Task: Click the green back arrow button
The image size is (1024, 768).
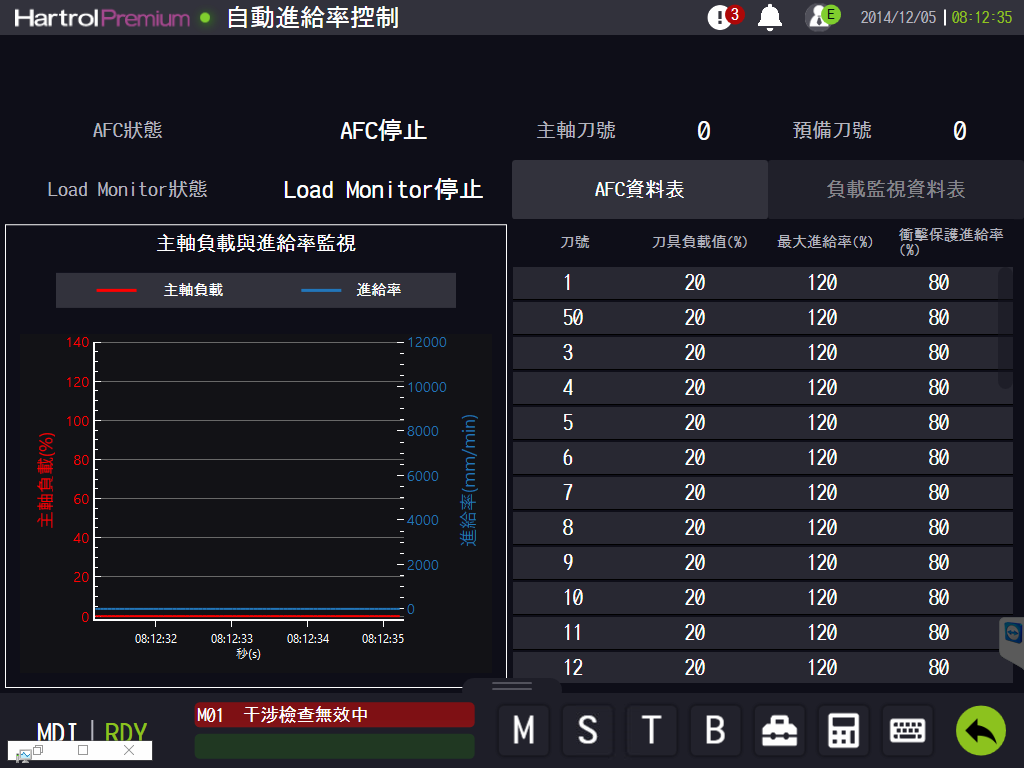Action: (980, 730)
